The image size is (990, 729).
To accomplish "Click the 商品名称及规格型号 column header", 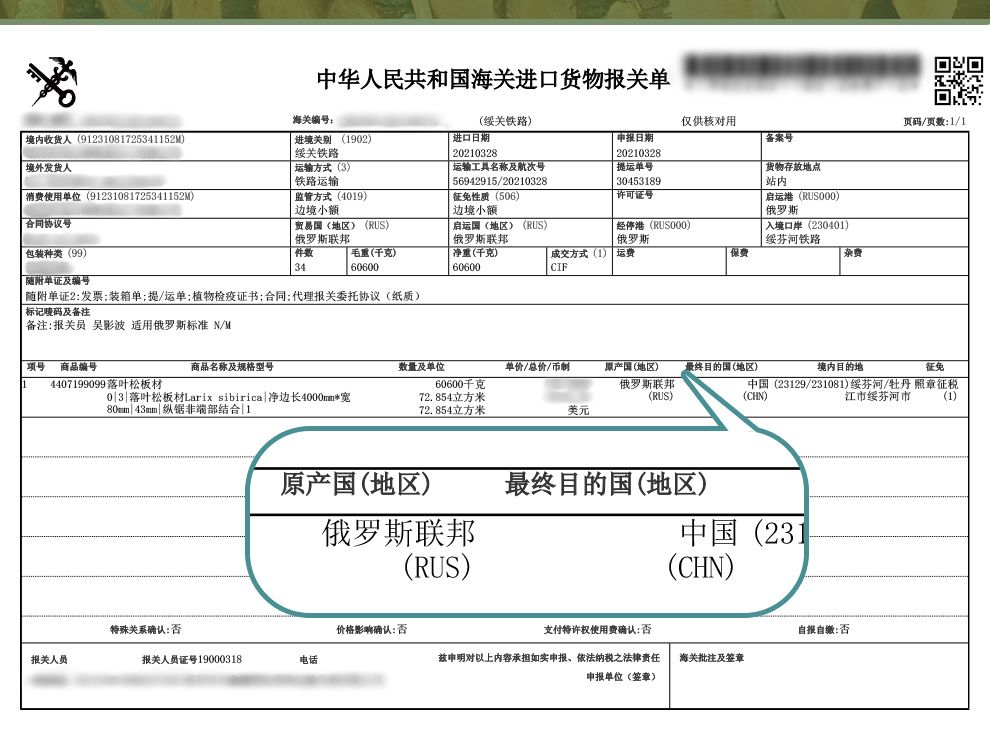I will (232, 367).
